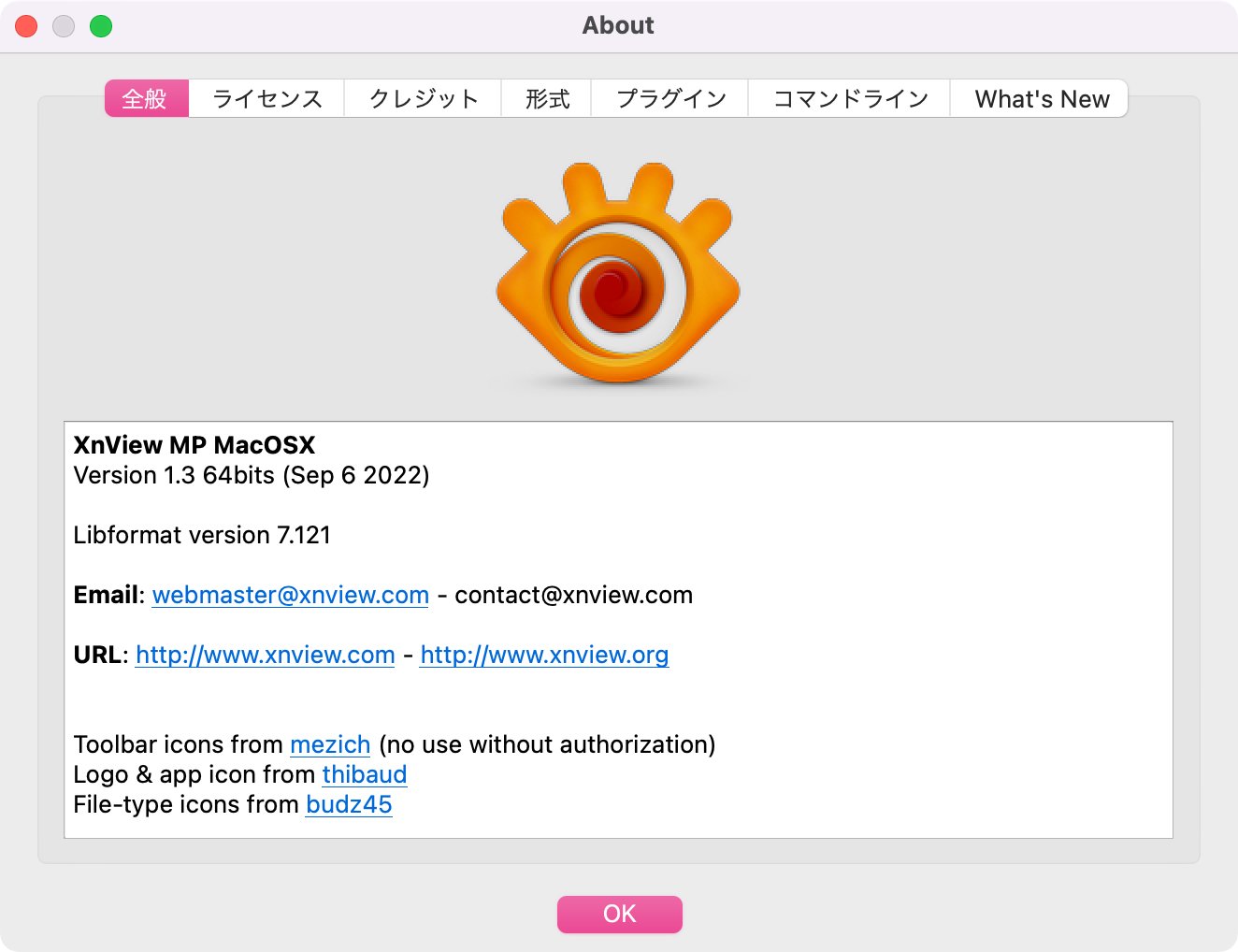Click the 'Version 1.3 64bits (Sep 6 2022)' text
1238x952 pixels.
pos(252,475)
